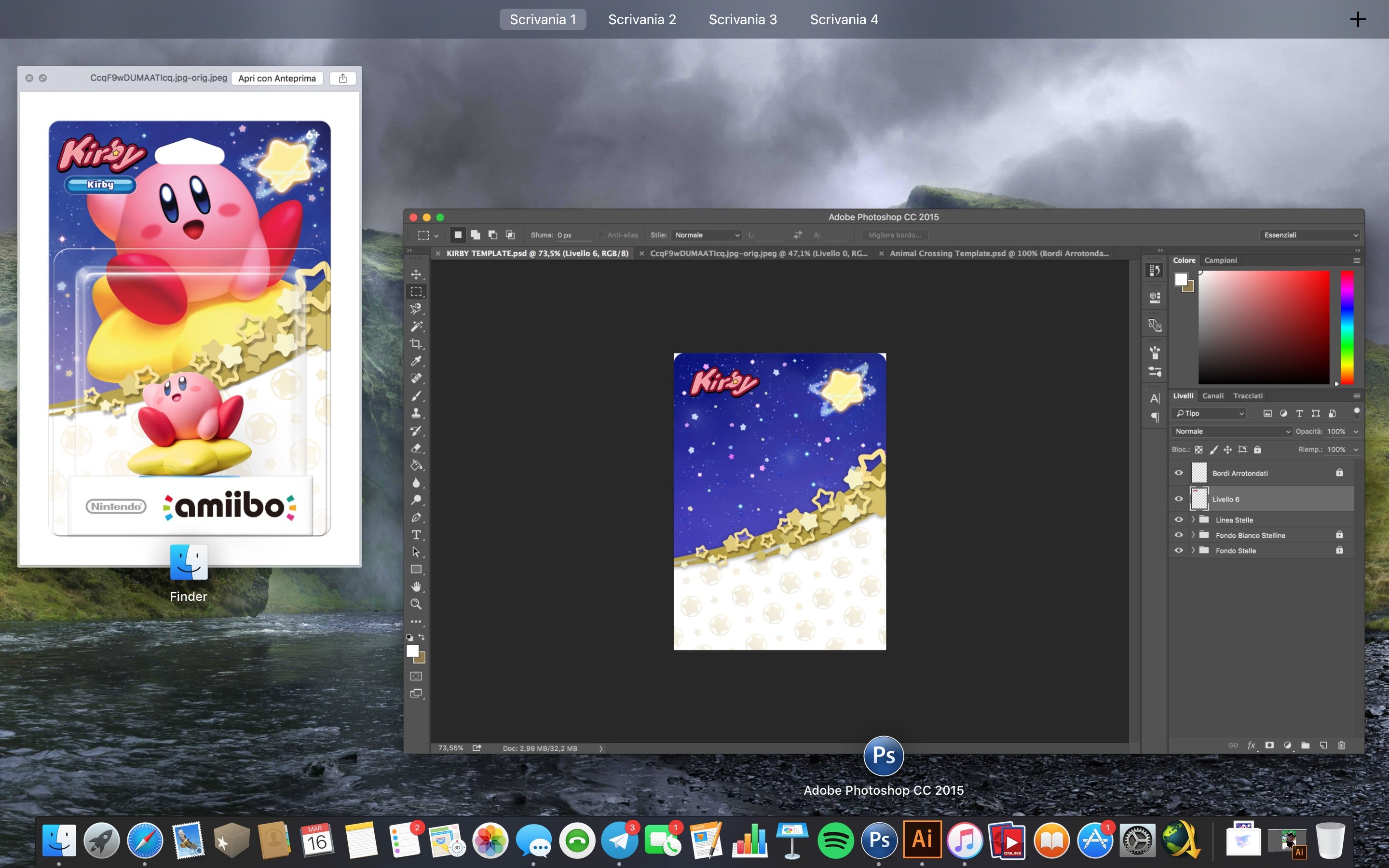Image resolution: width=1389 pixels, height=868 pixels.
Task: Open the Opacità slider arrow
Action: pyautogui.click(x=1356, y=431)
